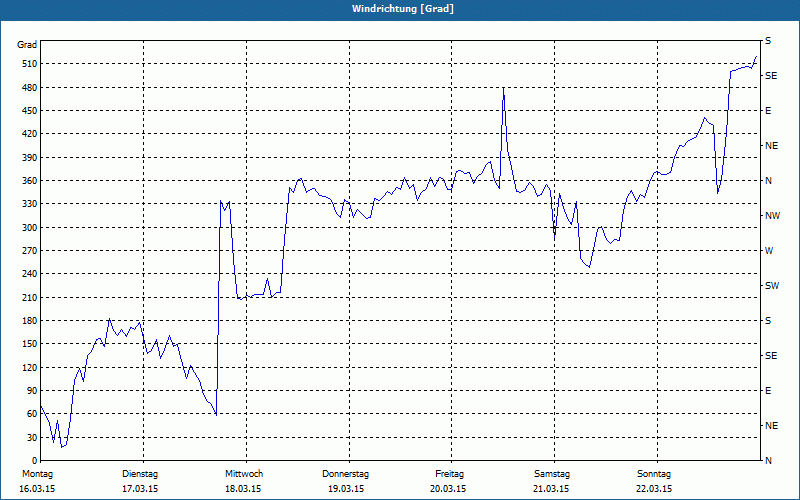The image size is (800, 500).
Task: Select the 390 y-axis value
Action: (30, 157)
